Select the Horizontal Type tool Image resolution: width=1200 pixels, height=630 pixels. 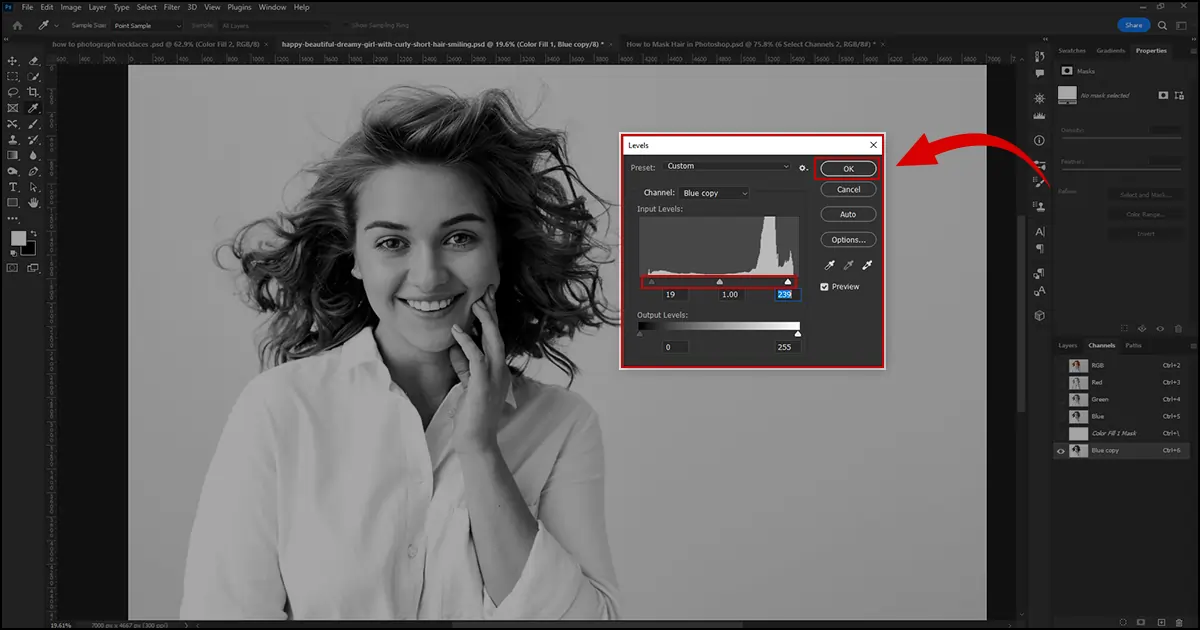coord(13,187)
